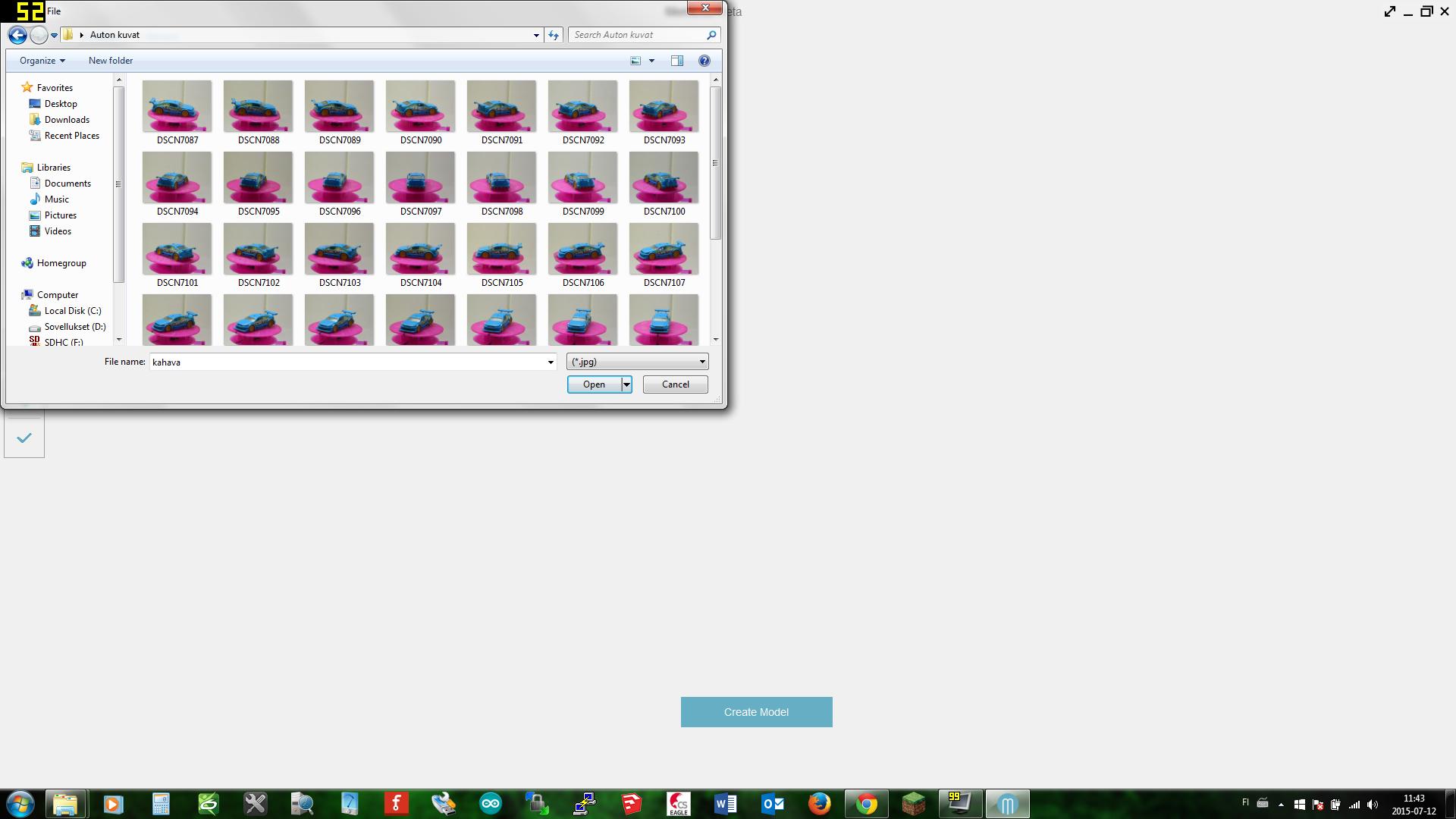This screenshot has width=1456, height=819.
Task: Open volume control in system tray
Action: coord(1373,805)
